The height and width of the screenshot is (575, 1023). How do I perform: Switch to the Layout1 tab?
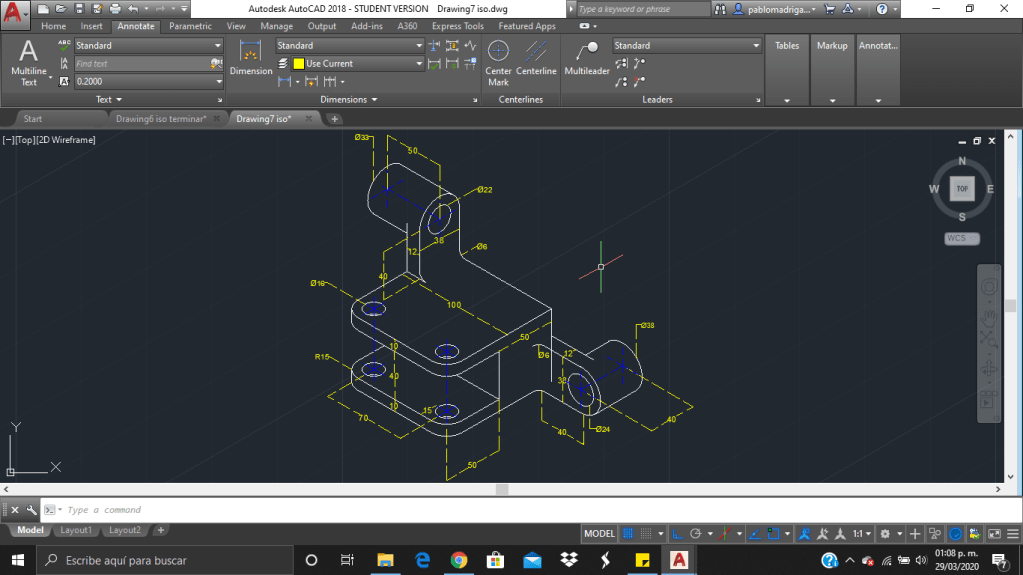(76, 530)
